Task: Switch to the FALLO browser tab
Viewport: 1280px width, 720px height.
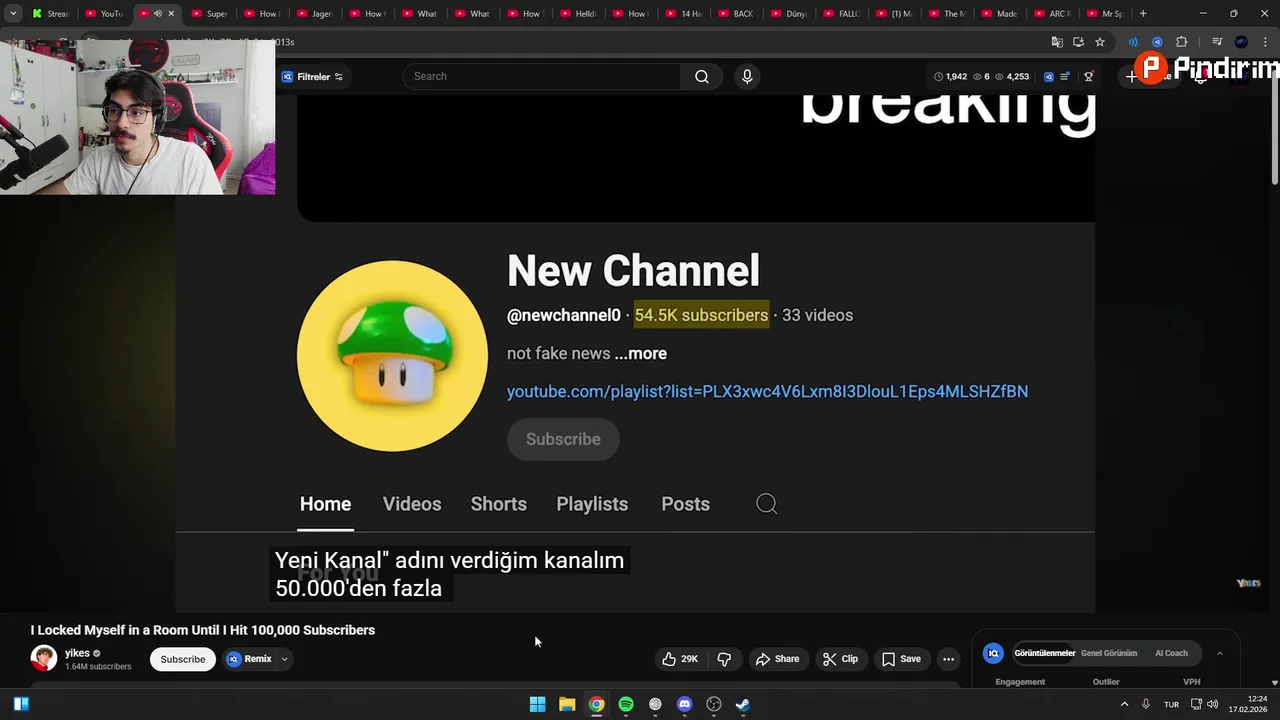Action: tap(842, 13)
